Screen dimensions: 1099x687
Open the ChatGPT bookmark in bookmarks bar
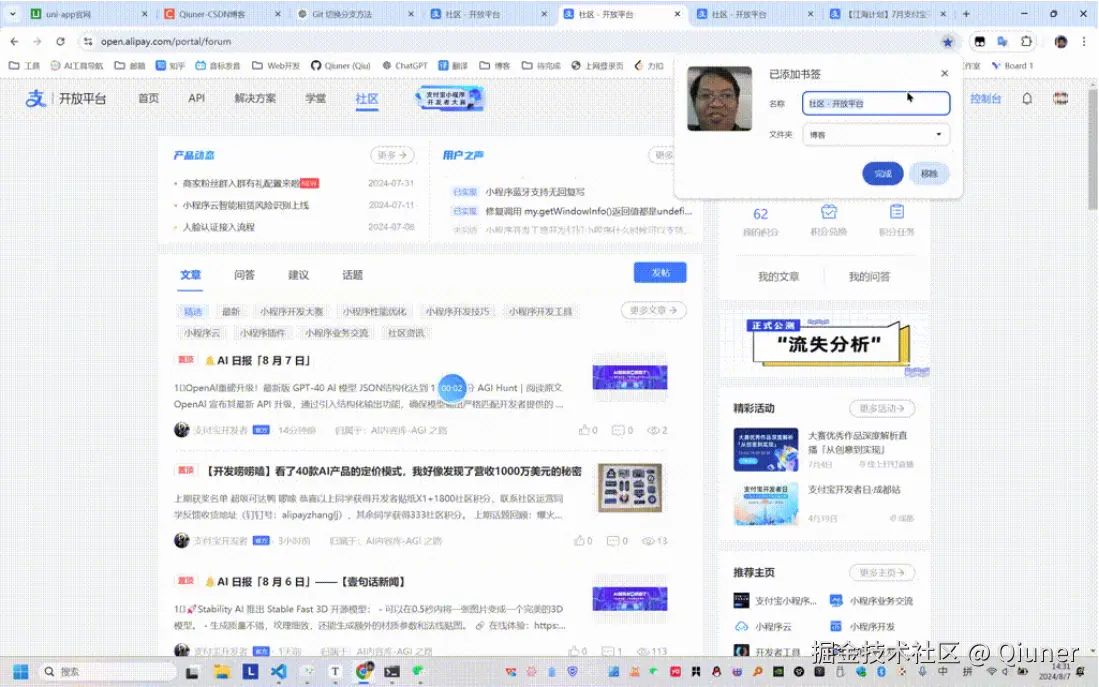click(x=404, y=66)
